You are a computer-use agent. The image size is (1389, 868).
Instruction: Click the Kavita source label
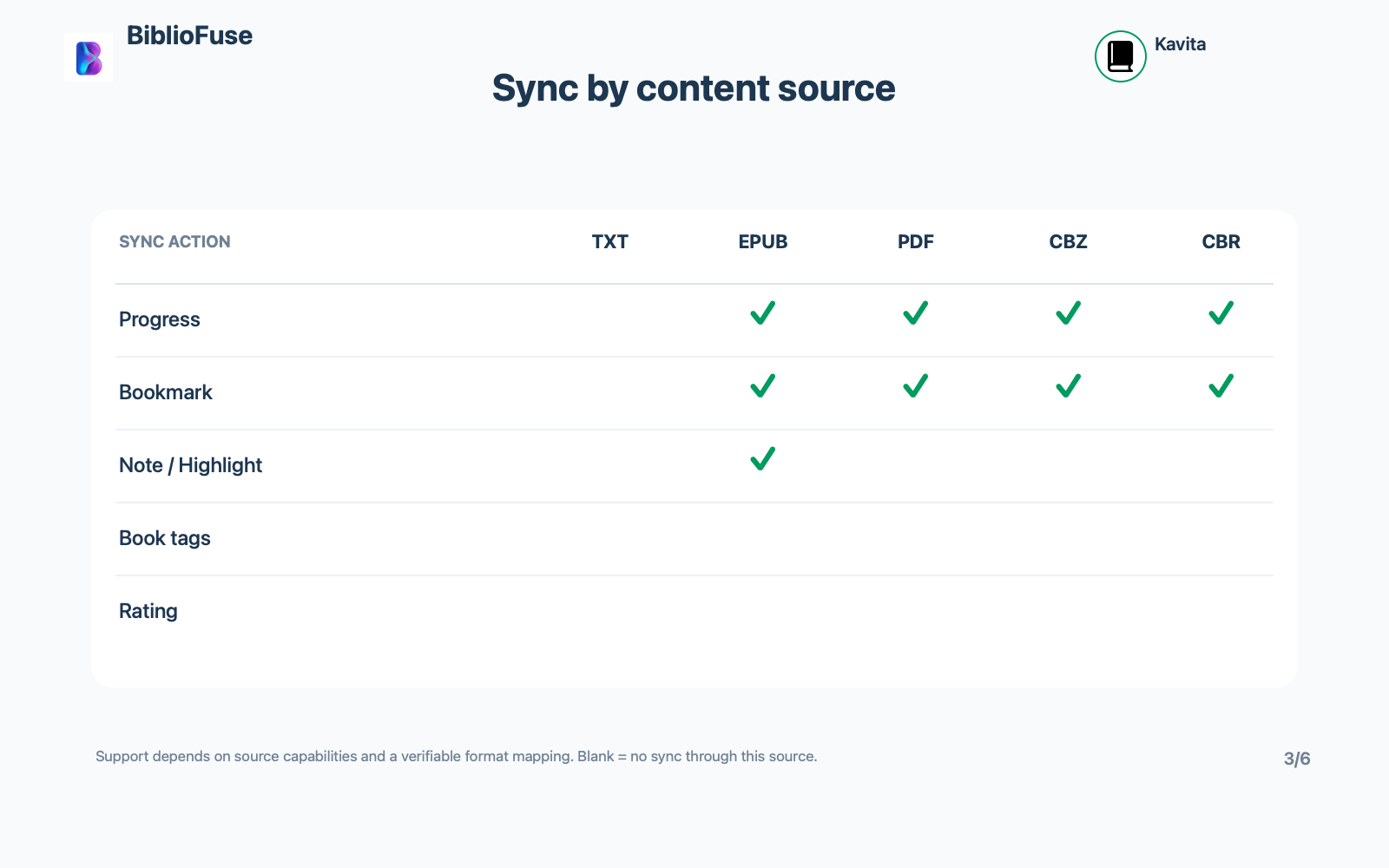pos(1180,44)
